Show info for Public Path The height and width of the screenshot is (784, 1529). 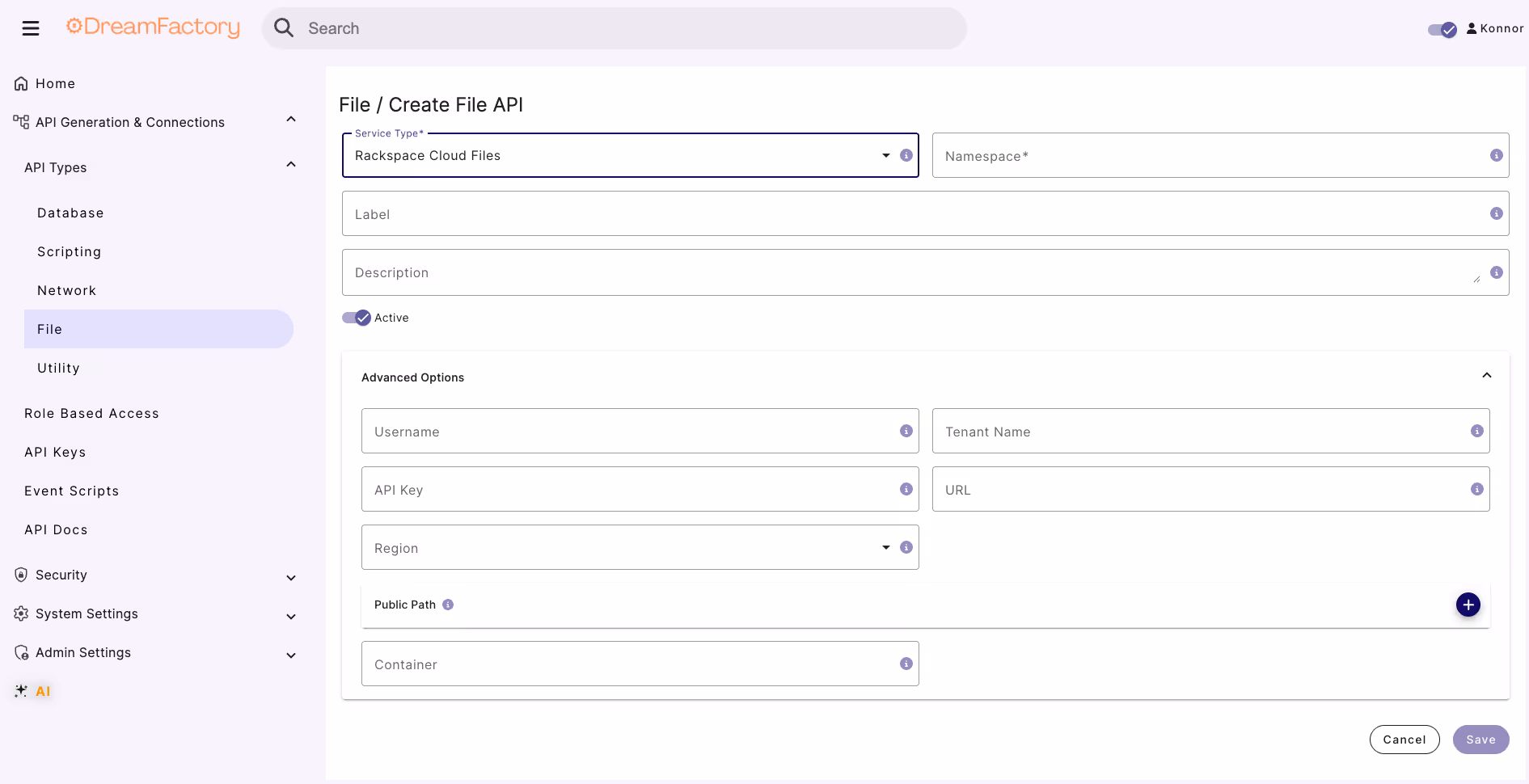pyautogui.click(x=448, y=605)
